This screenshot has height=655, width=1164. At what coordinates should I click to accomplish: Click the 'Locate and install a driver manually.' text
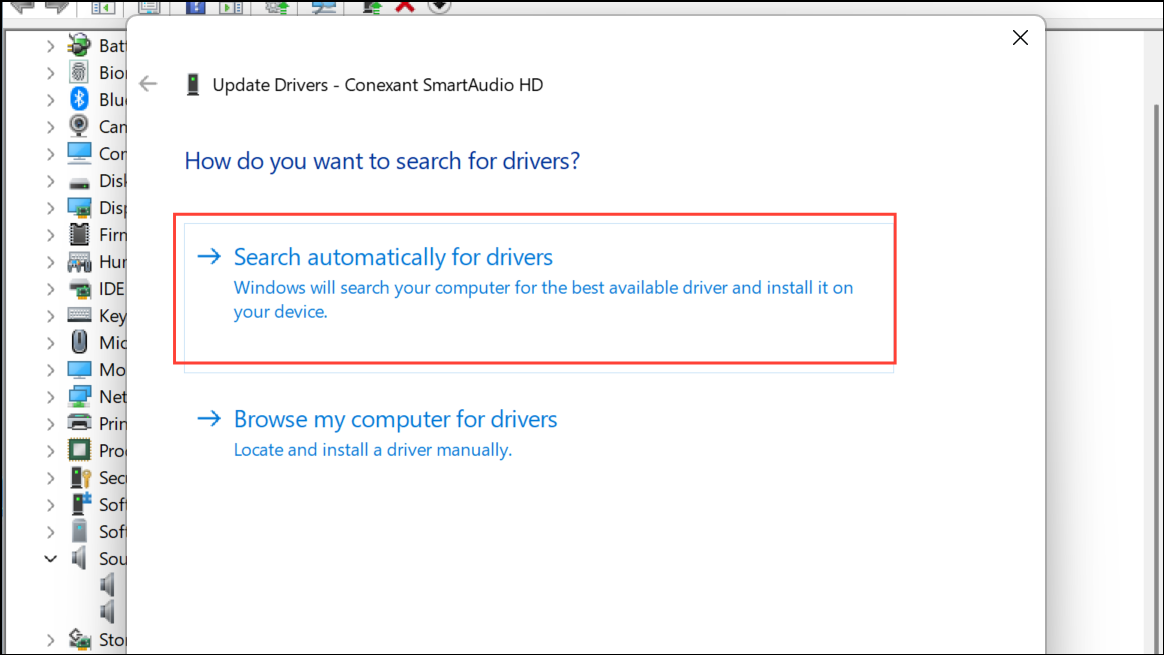373,450
